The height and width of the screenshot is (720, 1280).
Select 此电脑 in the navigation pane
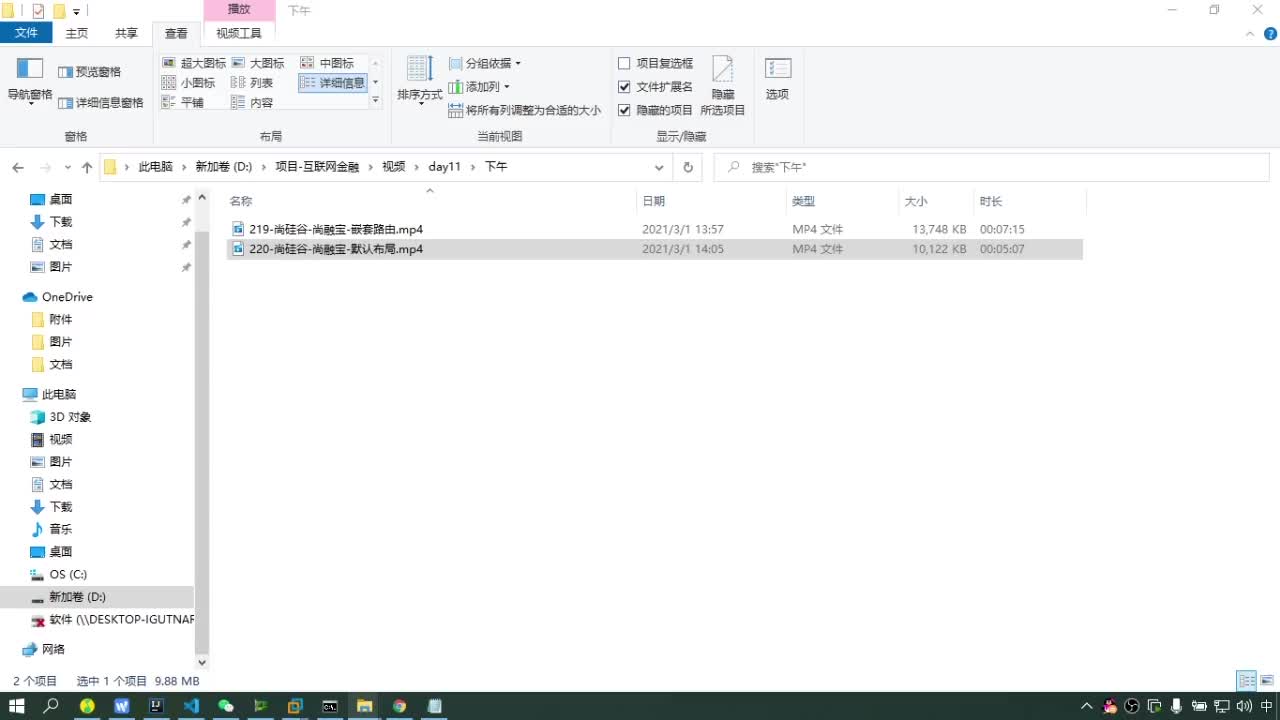pyautogui.click(x=59, y=394)
